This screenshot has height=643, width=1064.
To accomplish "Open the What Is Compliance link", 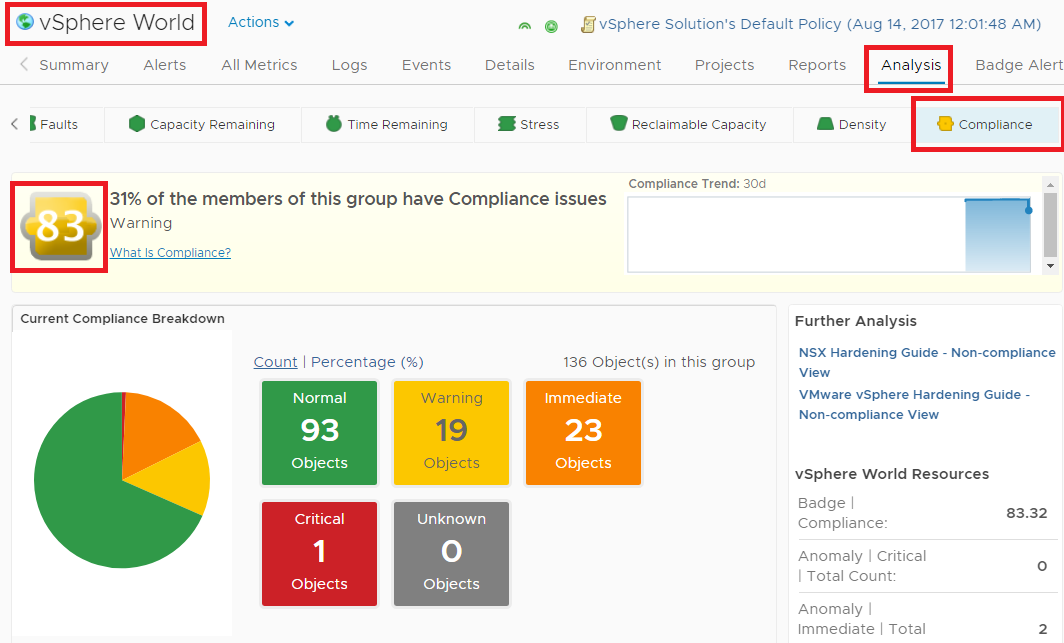I will tap(170, 252).
